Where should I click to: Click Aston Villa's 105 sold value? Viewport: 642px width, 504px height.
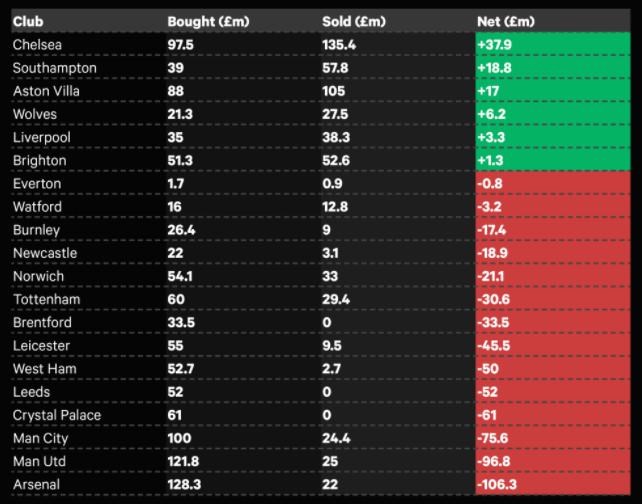(x=335, y=91)
